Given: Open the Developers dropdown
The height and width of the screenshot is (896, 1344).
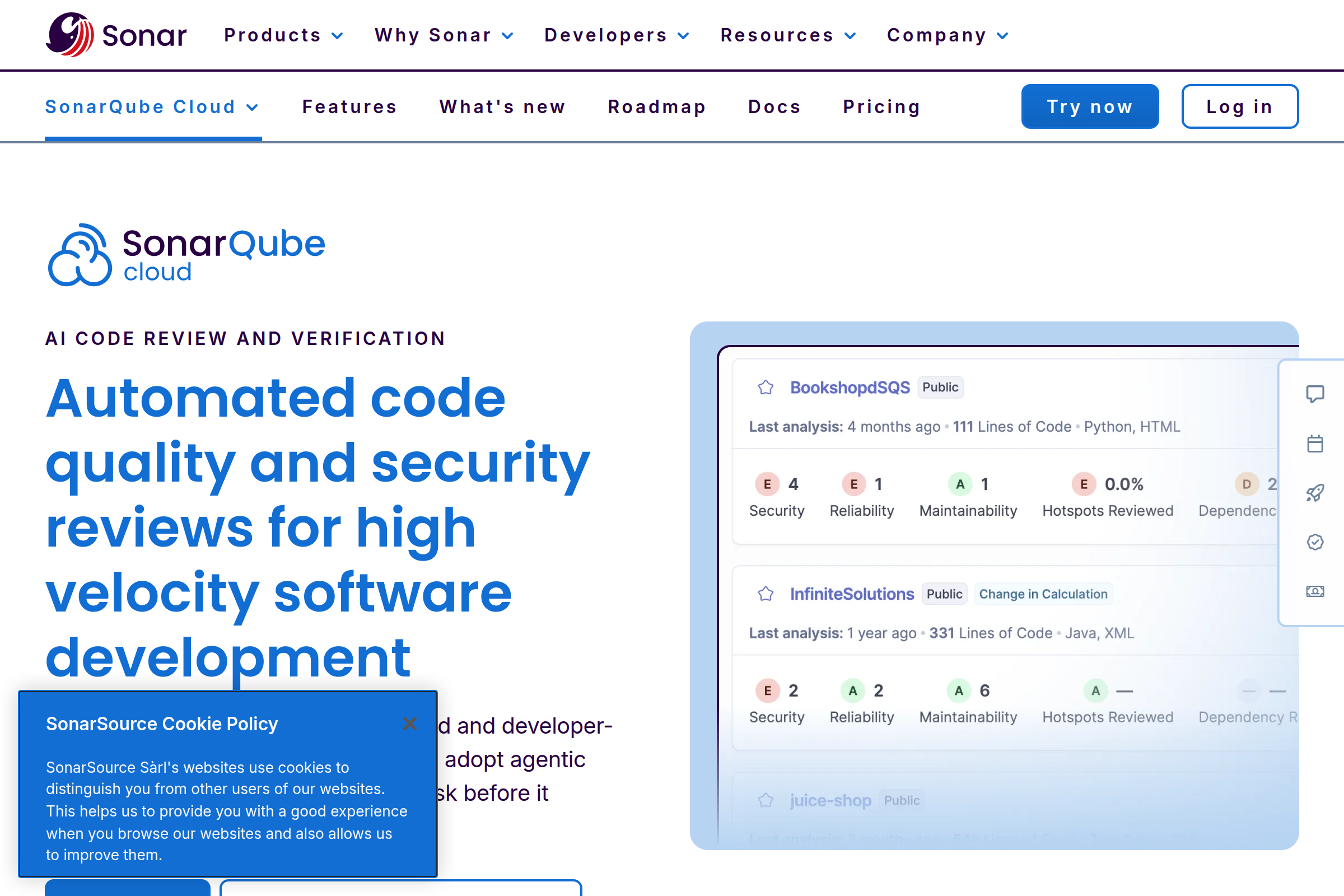Looking at the screenshot, I should coord(617,35).
